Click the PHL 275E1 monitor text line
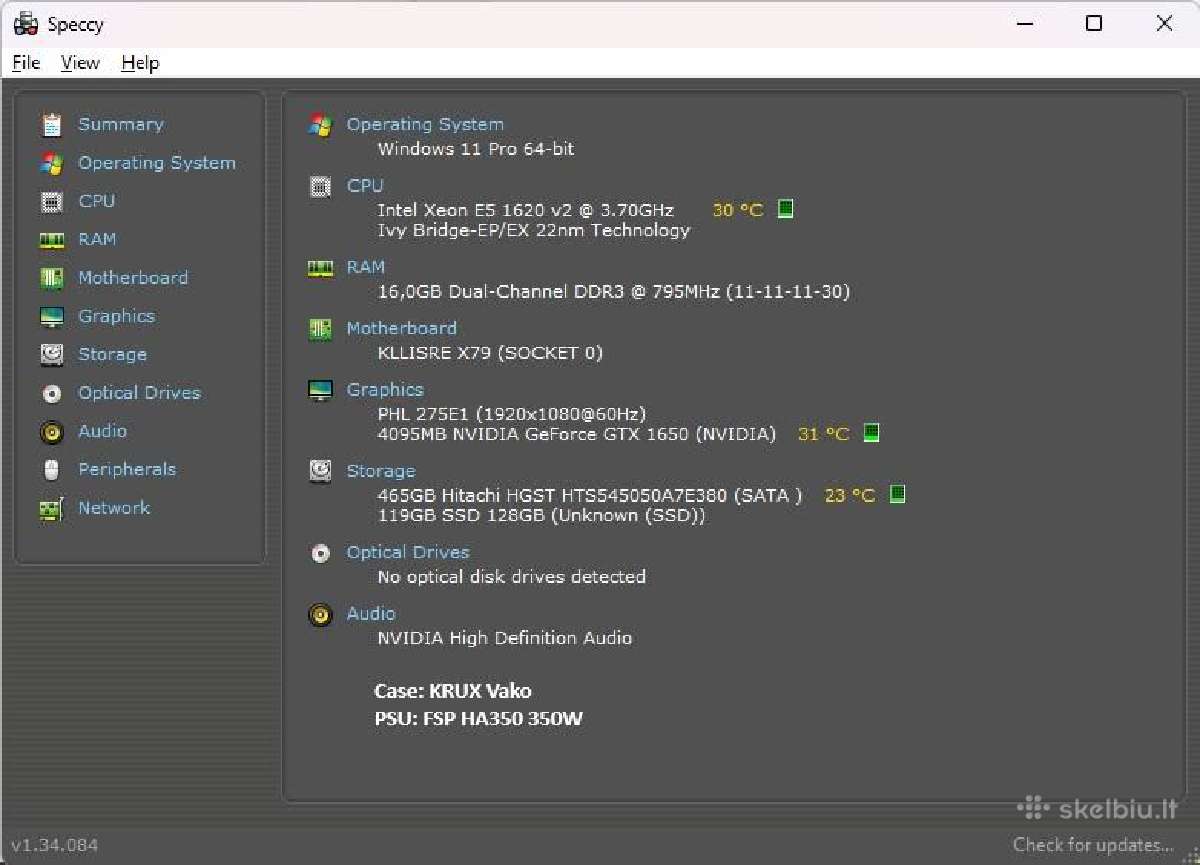This screenshot has height=865, width=1200. [x=511, y=414]
